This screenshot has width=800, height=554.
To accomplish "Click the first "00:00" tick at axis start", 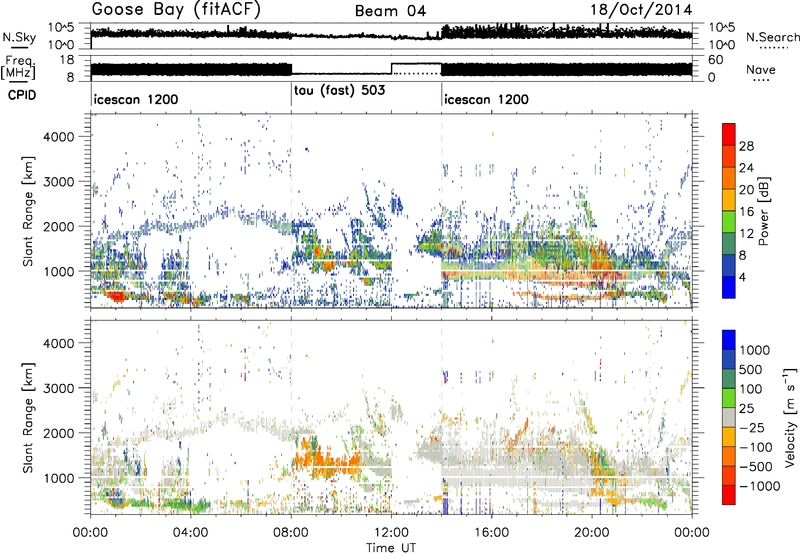I will pyautogui.click(x=90, y=533).
